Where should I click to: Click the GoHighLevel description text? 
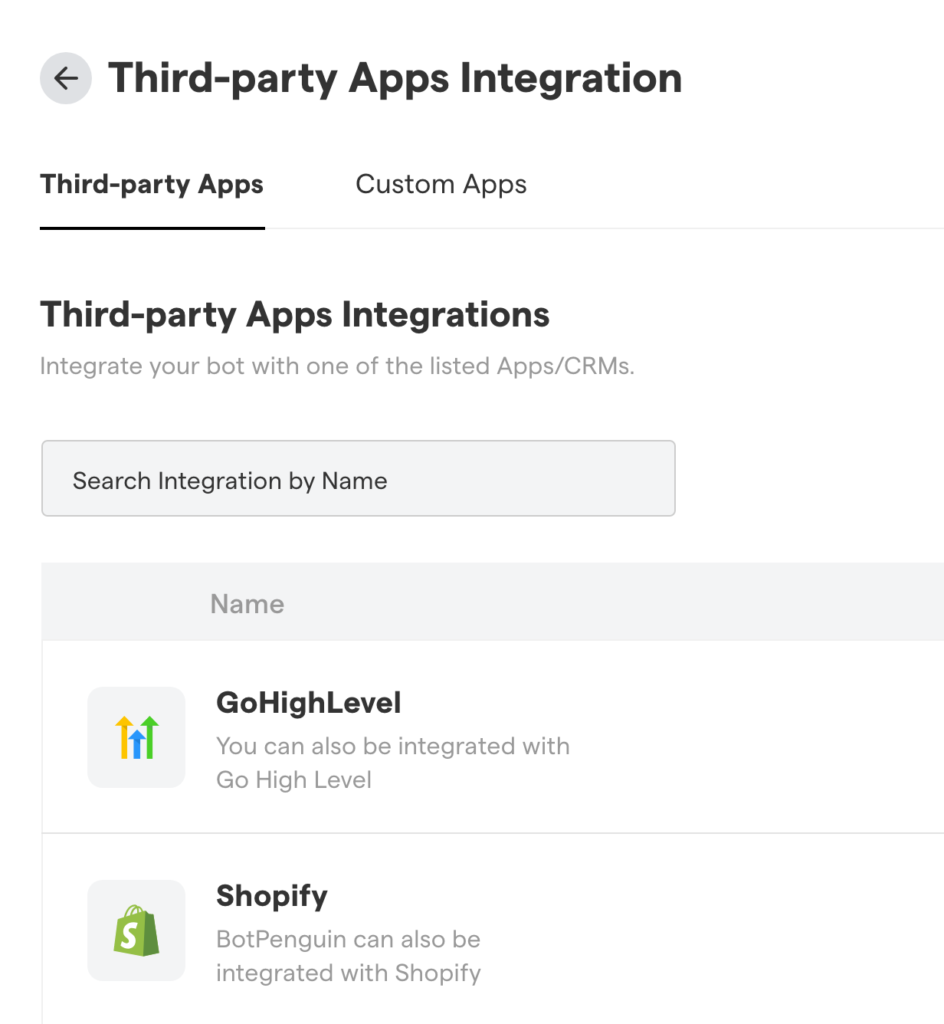392,746
